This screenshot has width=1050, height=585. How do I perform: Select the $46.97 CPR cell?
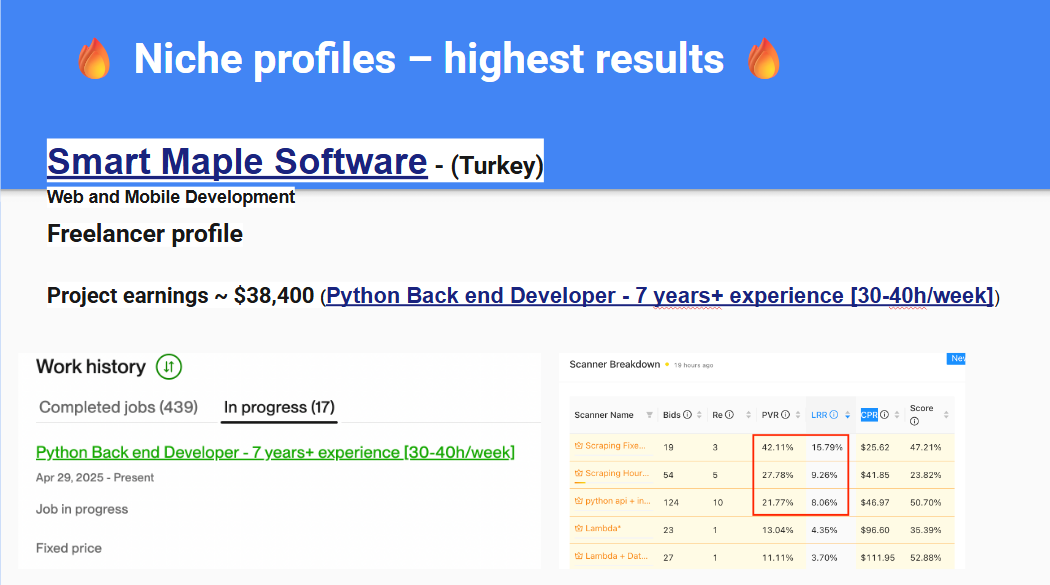click(875, 502)
